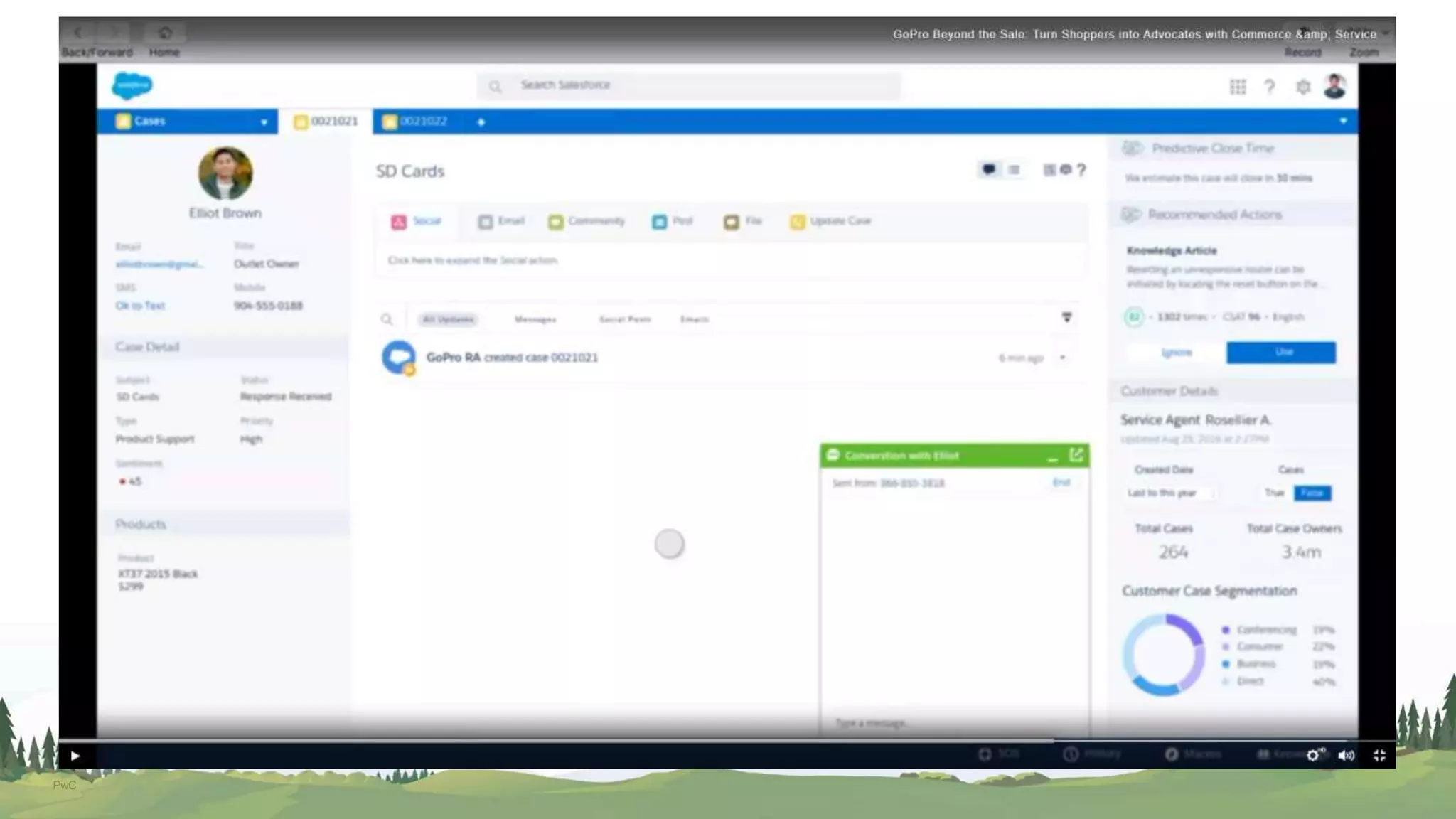This screenshot has width=1456, height=819.
Task: Click the feed filter funnel icon
Action: coord(1066,318)
